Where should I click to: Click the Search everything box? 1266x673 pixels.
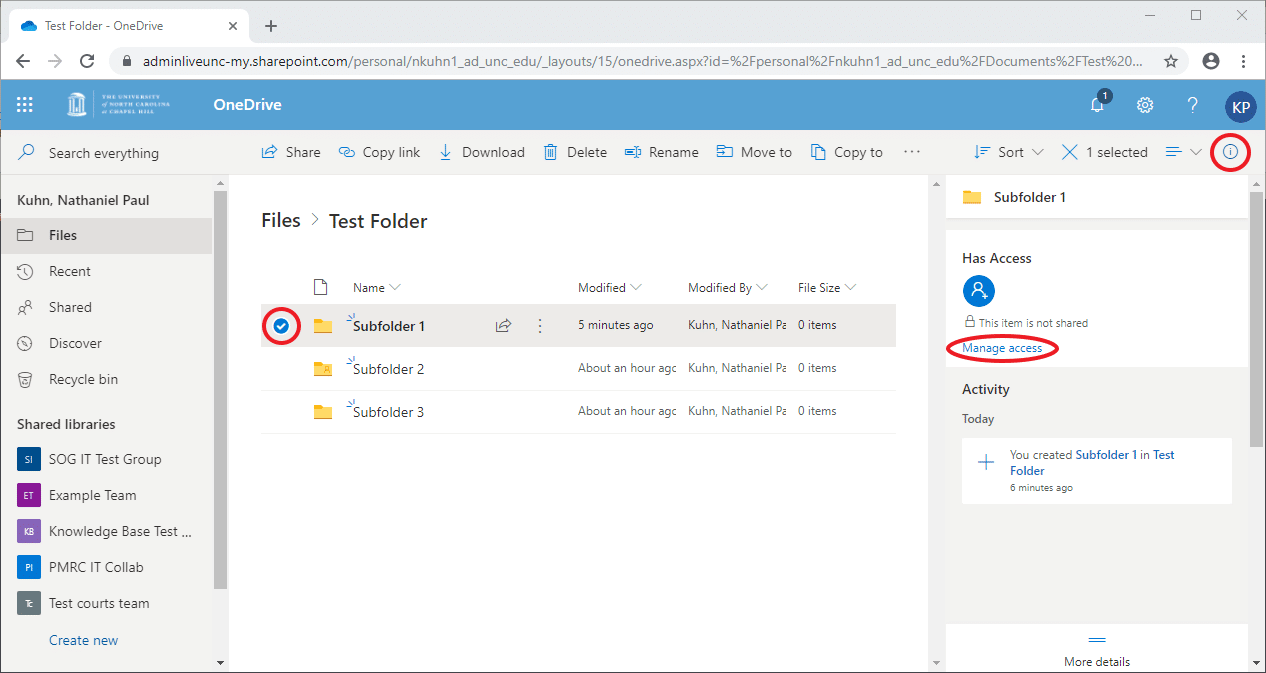tap(103, 153)
